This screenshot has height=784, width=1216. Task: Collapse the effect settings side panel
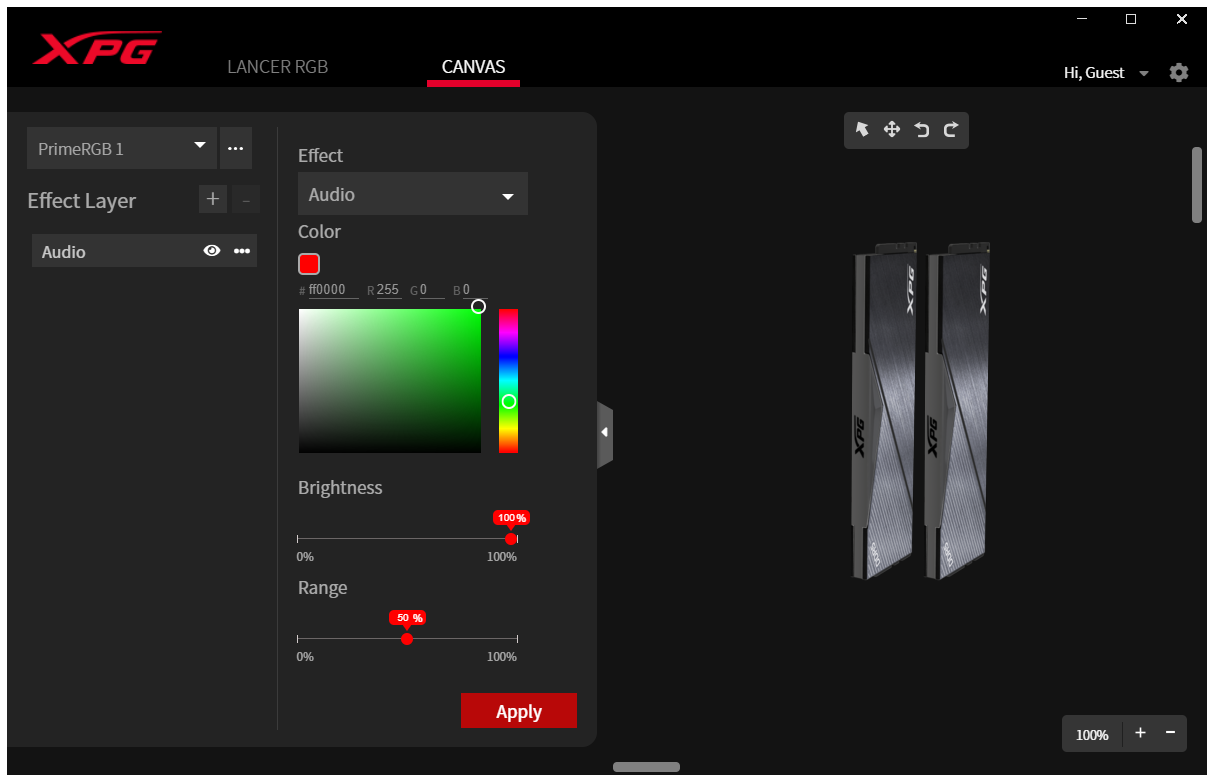click(605, 433)
